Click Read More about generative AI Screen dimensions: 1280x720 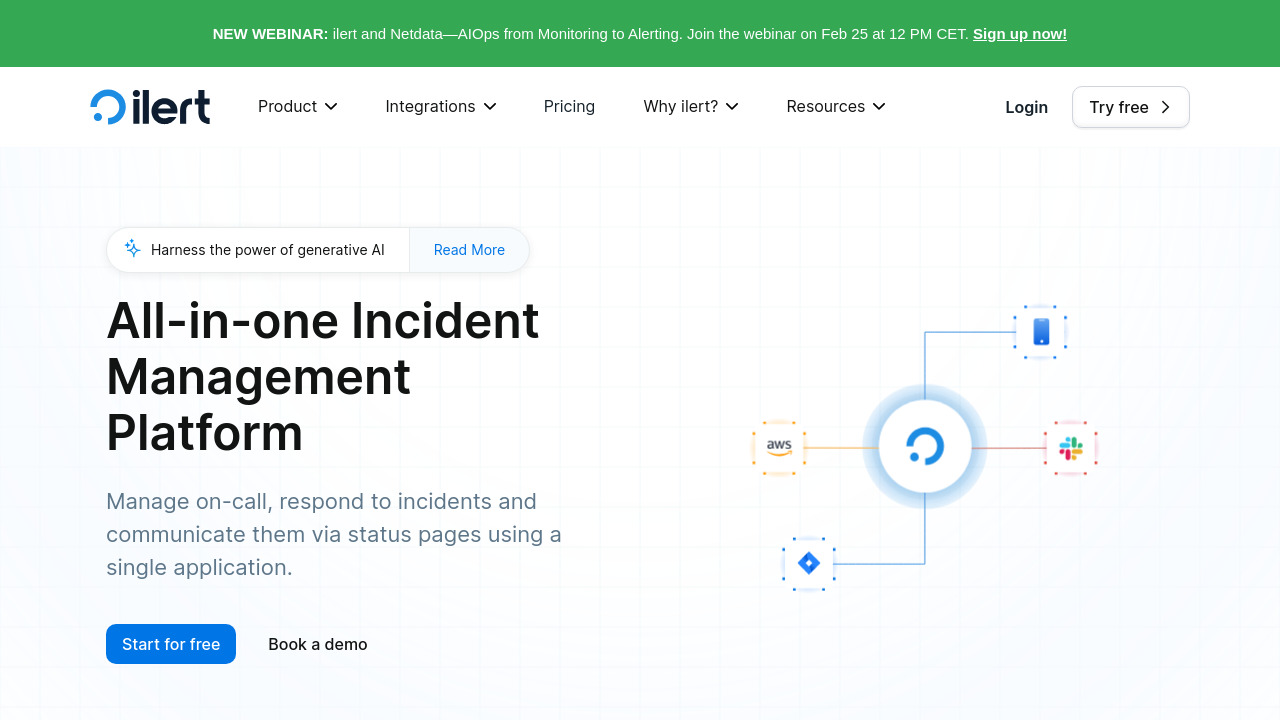(469, 250)
